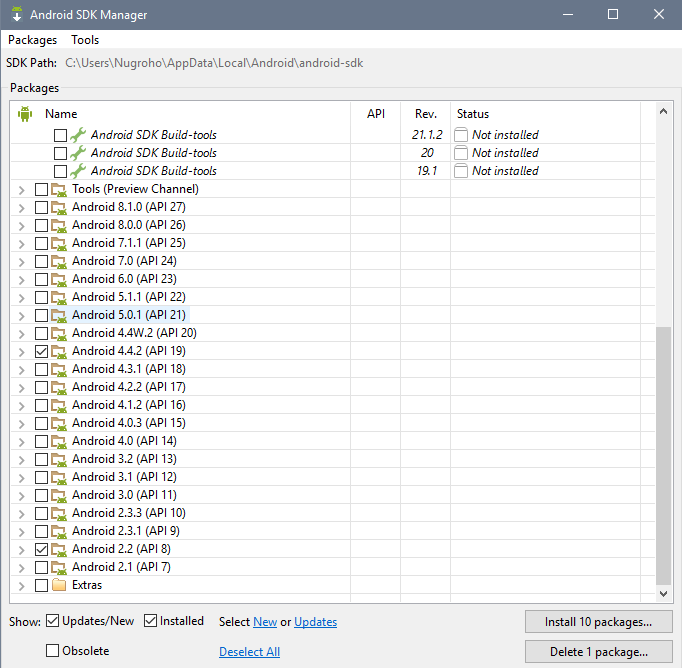Image resolution: width=682 pixels, height=668 pixels.
Task: Sort by the Name column header
Action: pyautogui.click(x=61, y=114)
